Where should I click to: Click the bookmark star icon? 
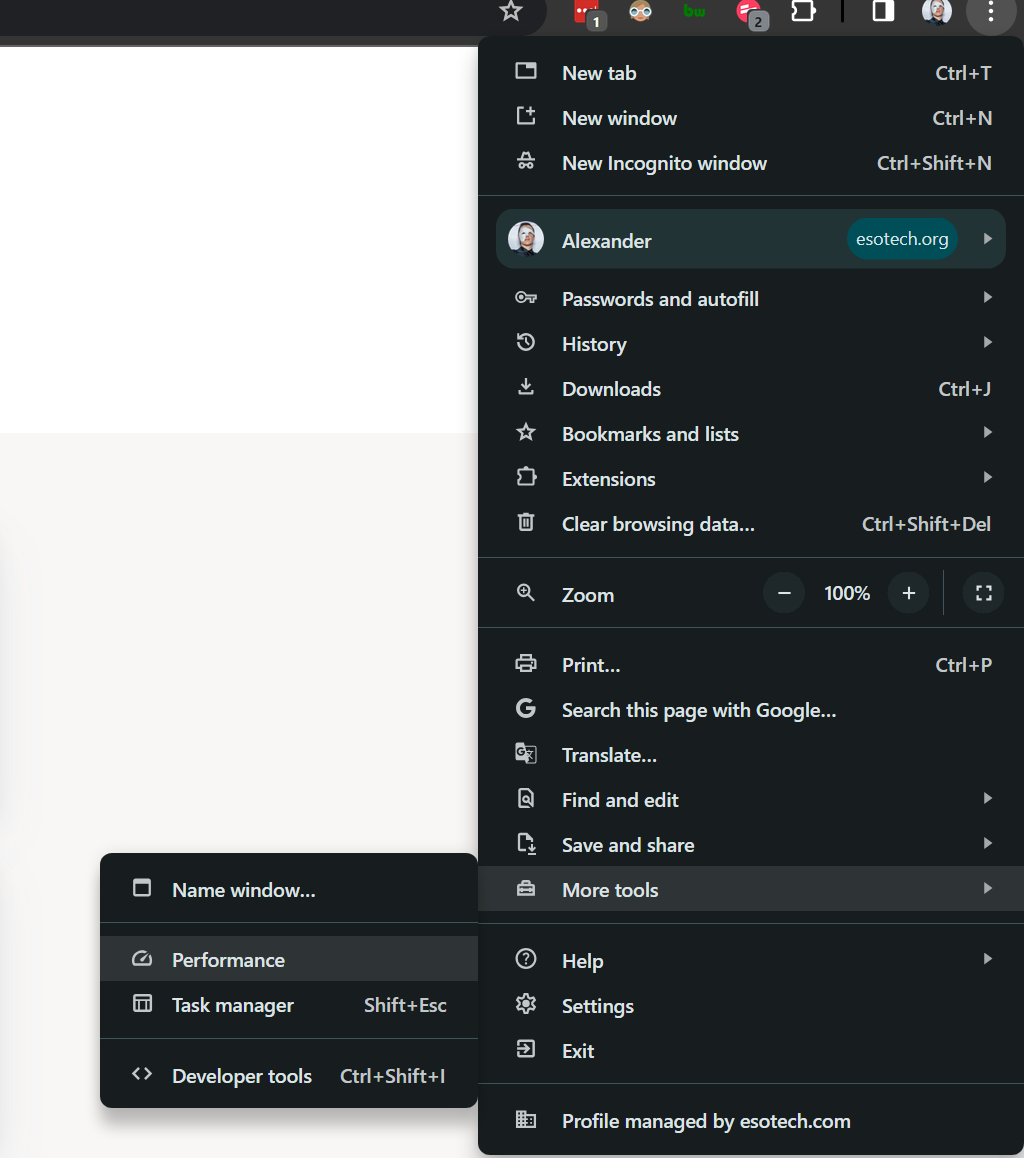pyautogui.click(x=511, y=12)
